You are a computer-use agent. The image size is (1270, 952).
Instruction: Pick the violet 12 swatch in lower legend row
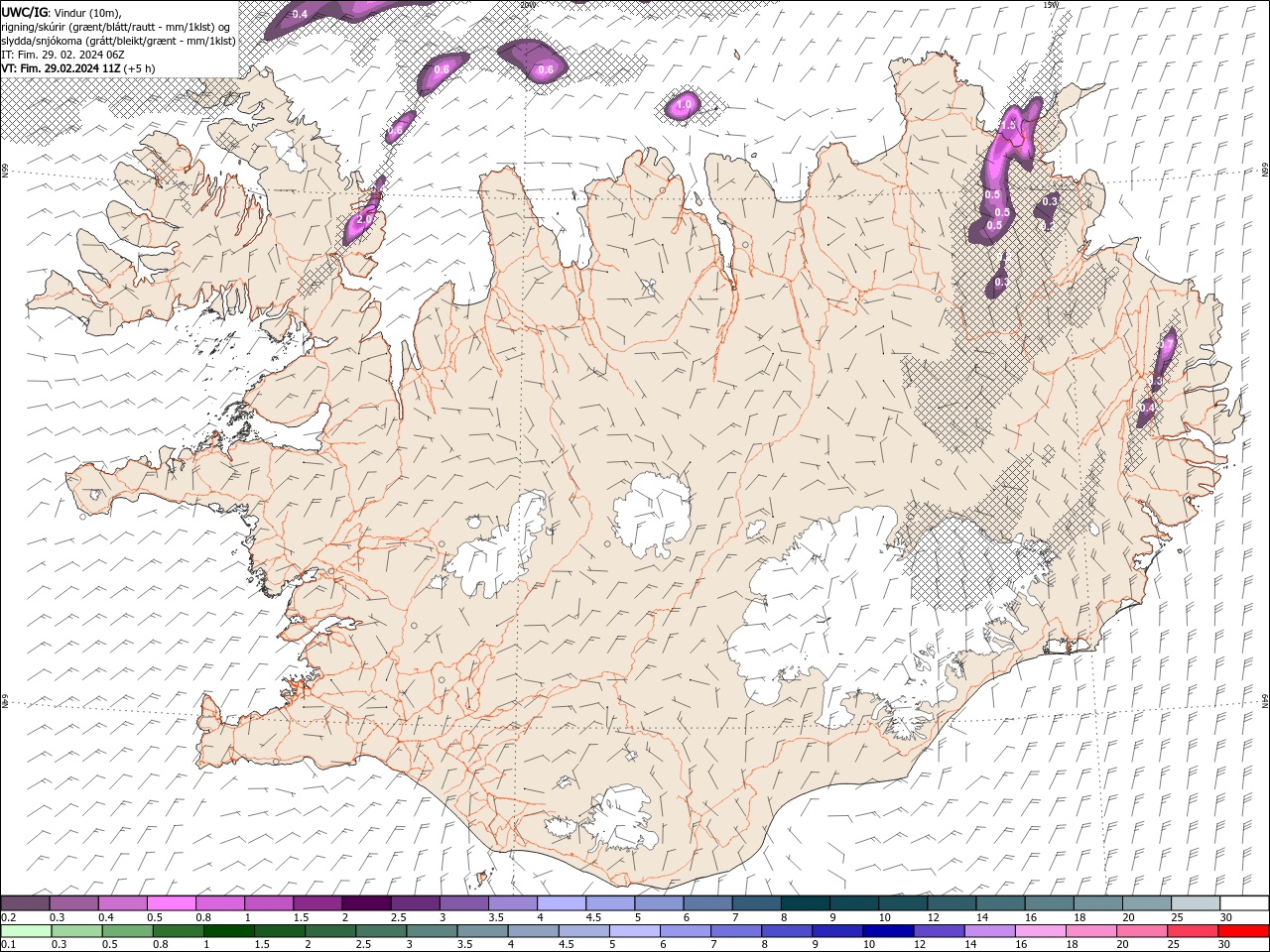pyautogui.click(x=938, y=931)
